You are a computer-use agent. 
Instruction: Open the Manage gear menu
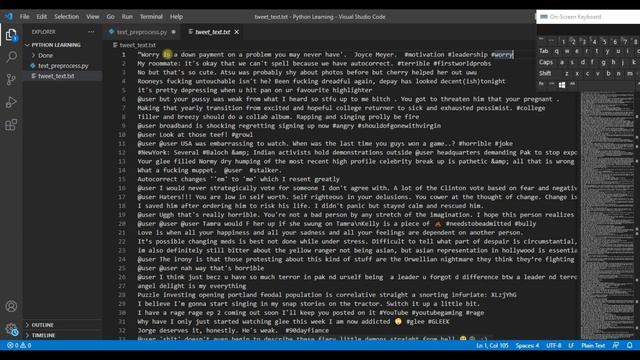[11, 329]
